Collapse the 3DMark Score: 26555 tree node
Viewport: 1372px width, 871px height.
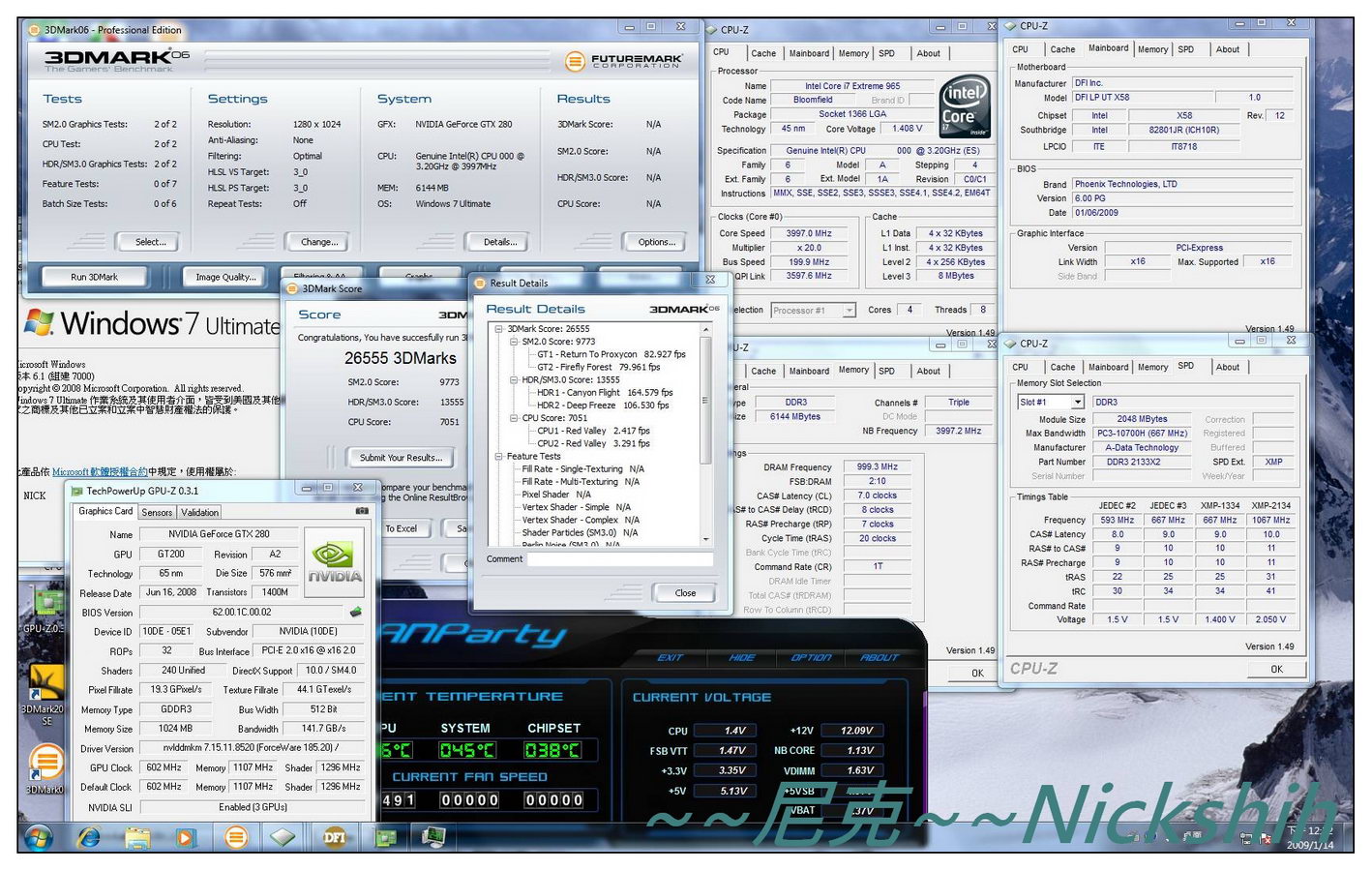point(499,329)
